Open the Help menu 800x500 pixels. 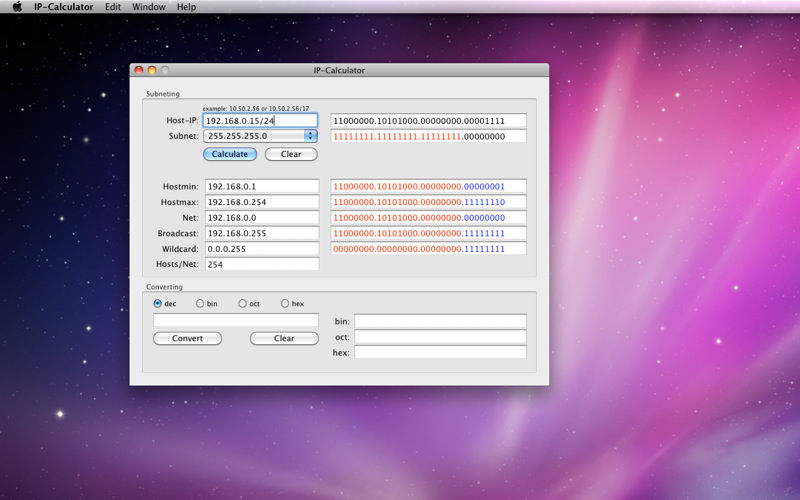pos(186,7)
